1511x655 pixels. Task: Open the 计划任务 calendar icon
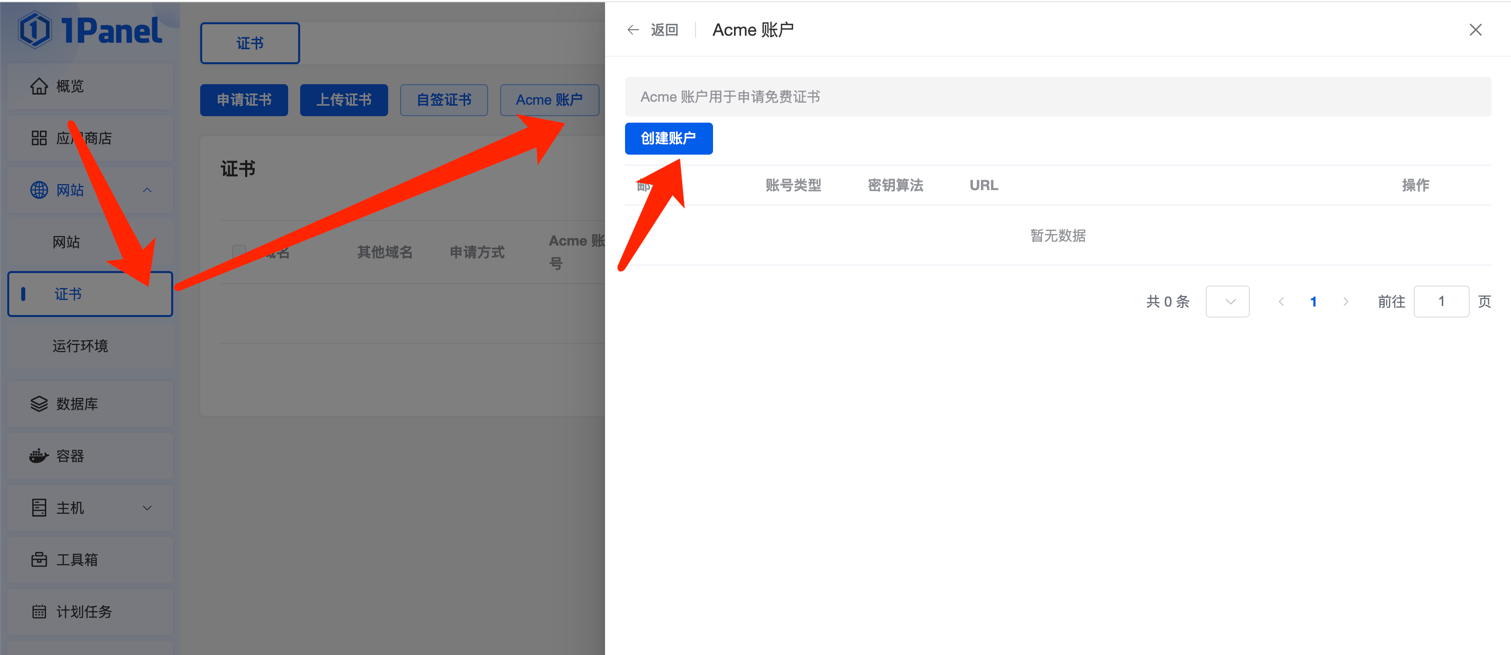39,612
